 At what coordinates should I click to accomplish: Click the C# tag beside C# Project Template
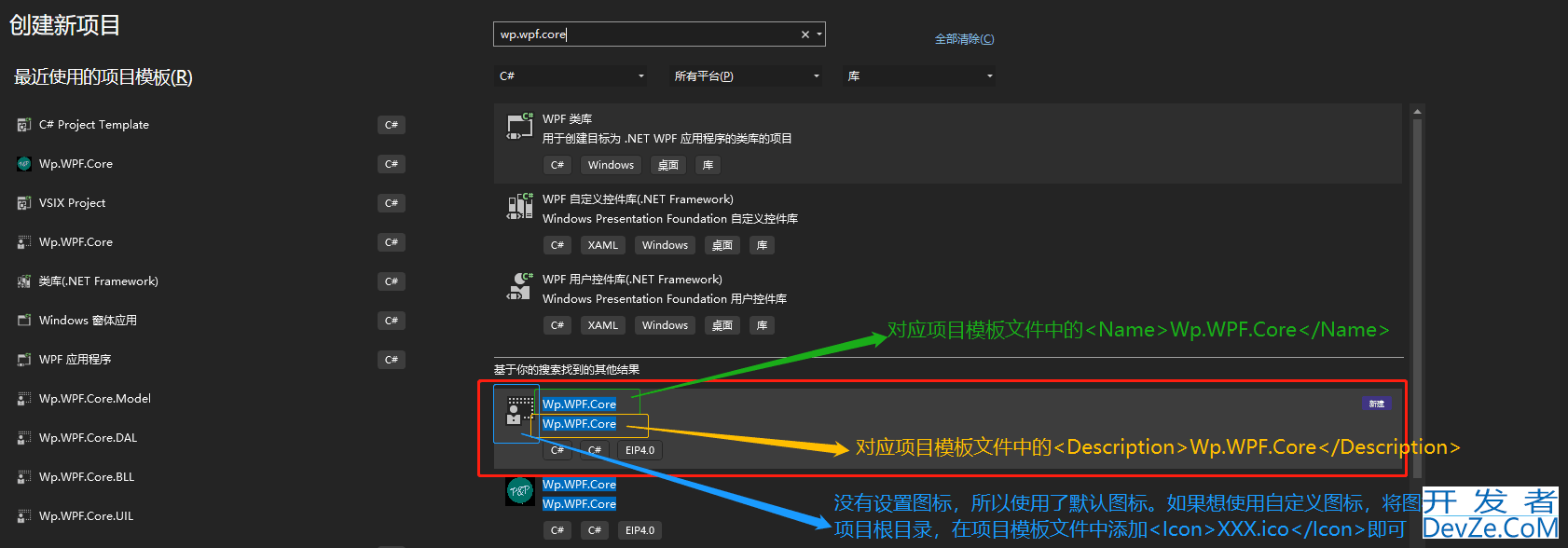pos(392,125)
